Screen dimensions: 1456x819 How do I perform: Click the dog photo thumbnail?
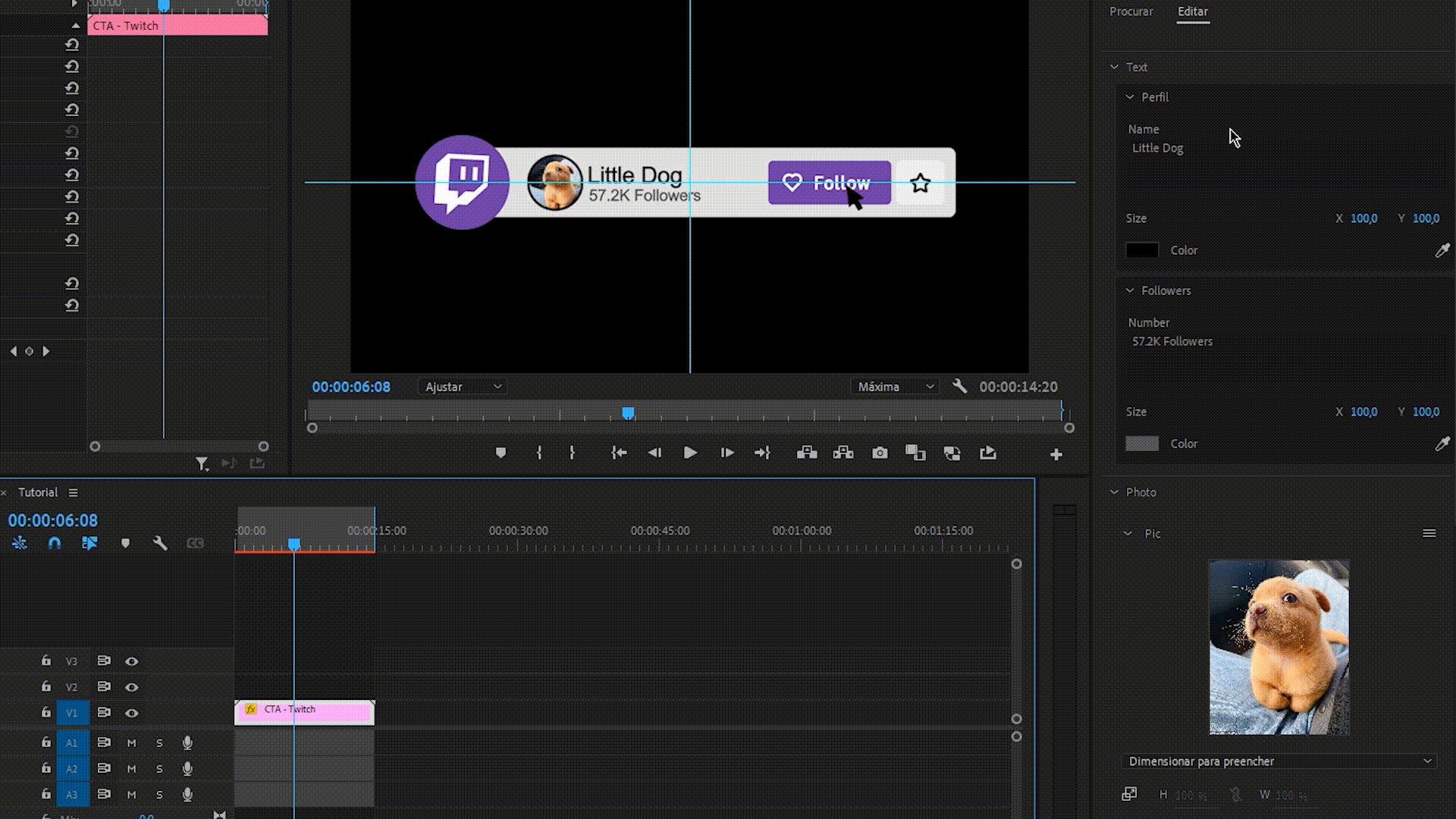[1279, 647]
